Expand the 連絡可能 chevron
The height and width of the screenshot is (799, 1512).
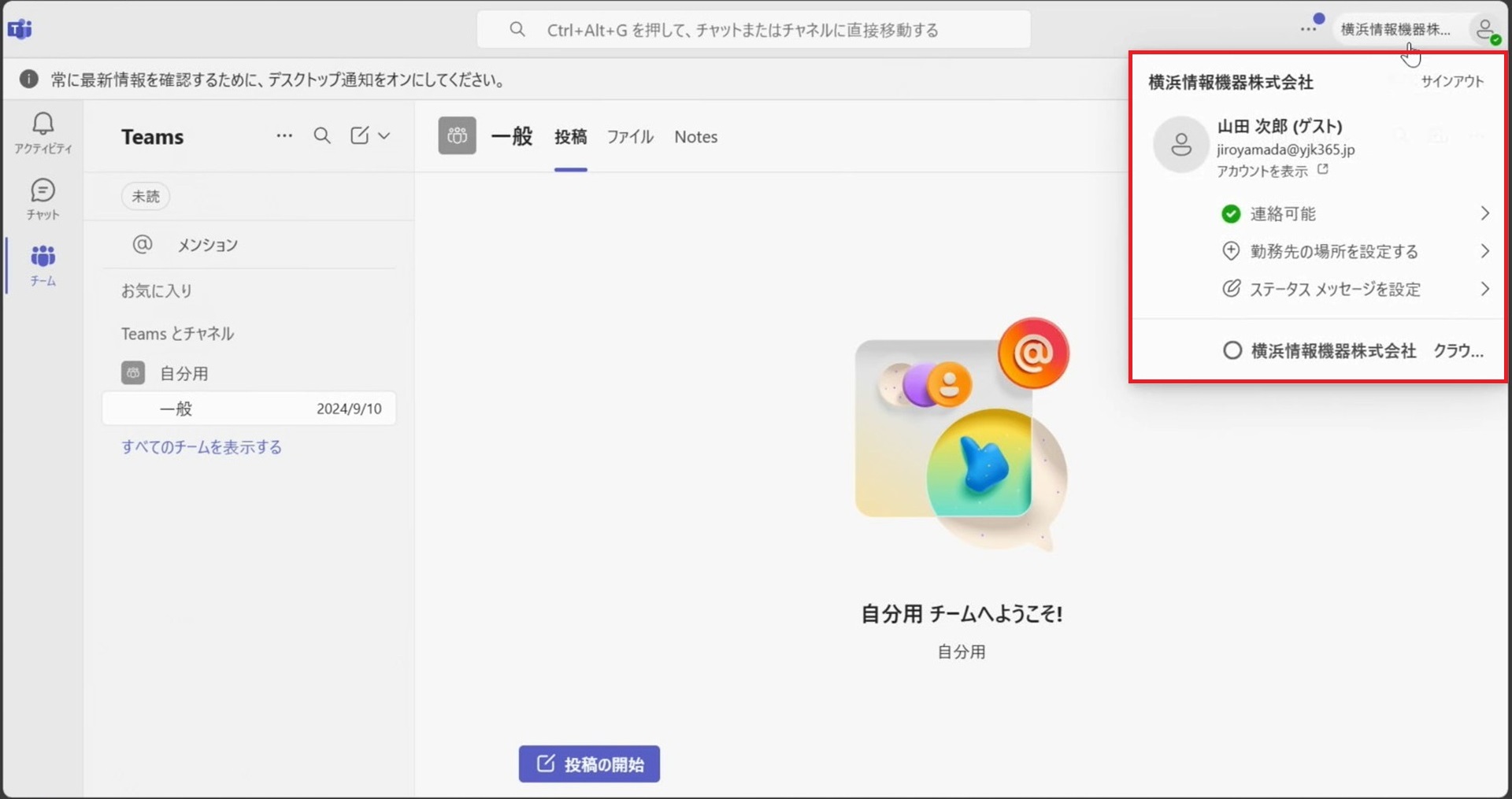pos(1485,213)
